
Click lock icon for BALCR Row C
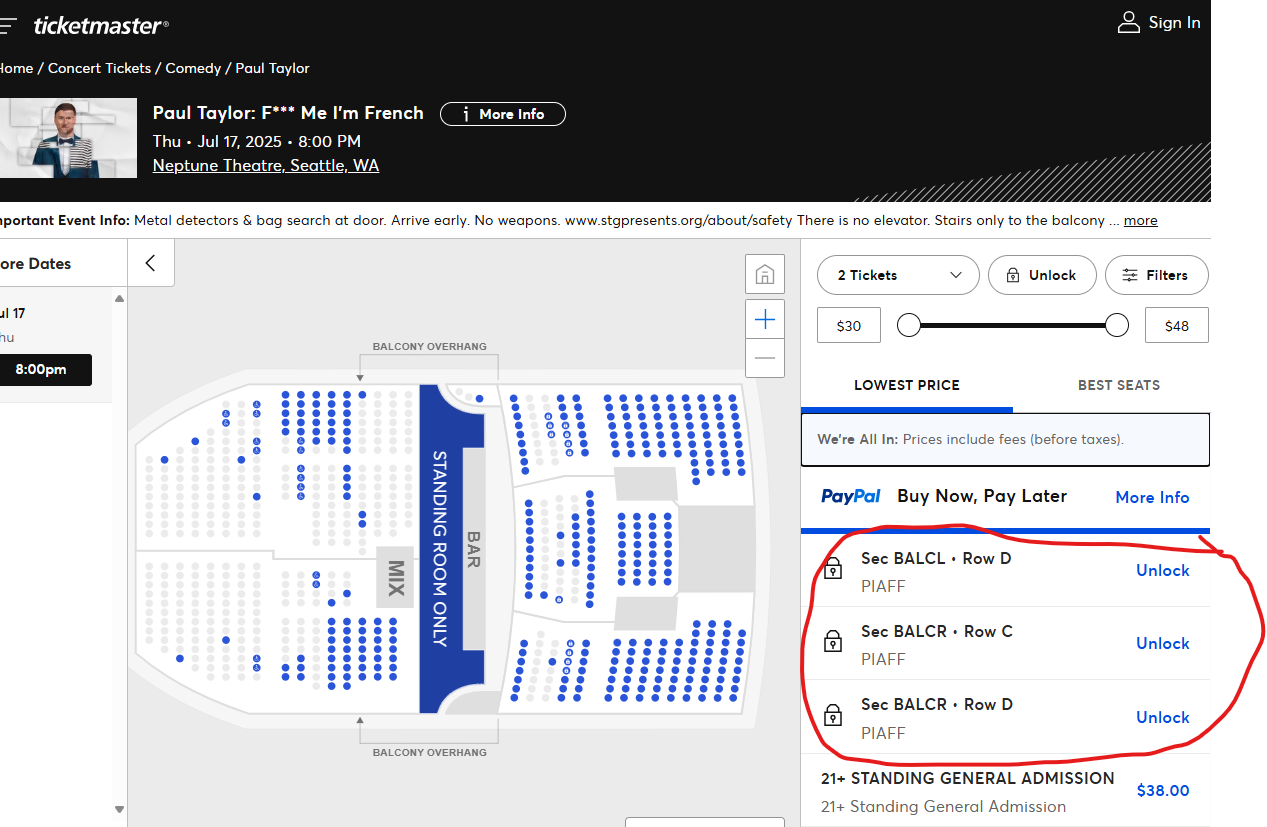833,642
